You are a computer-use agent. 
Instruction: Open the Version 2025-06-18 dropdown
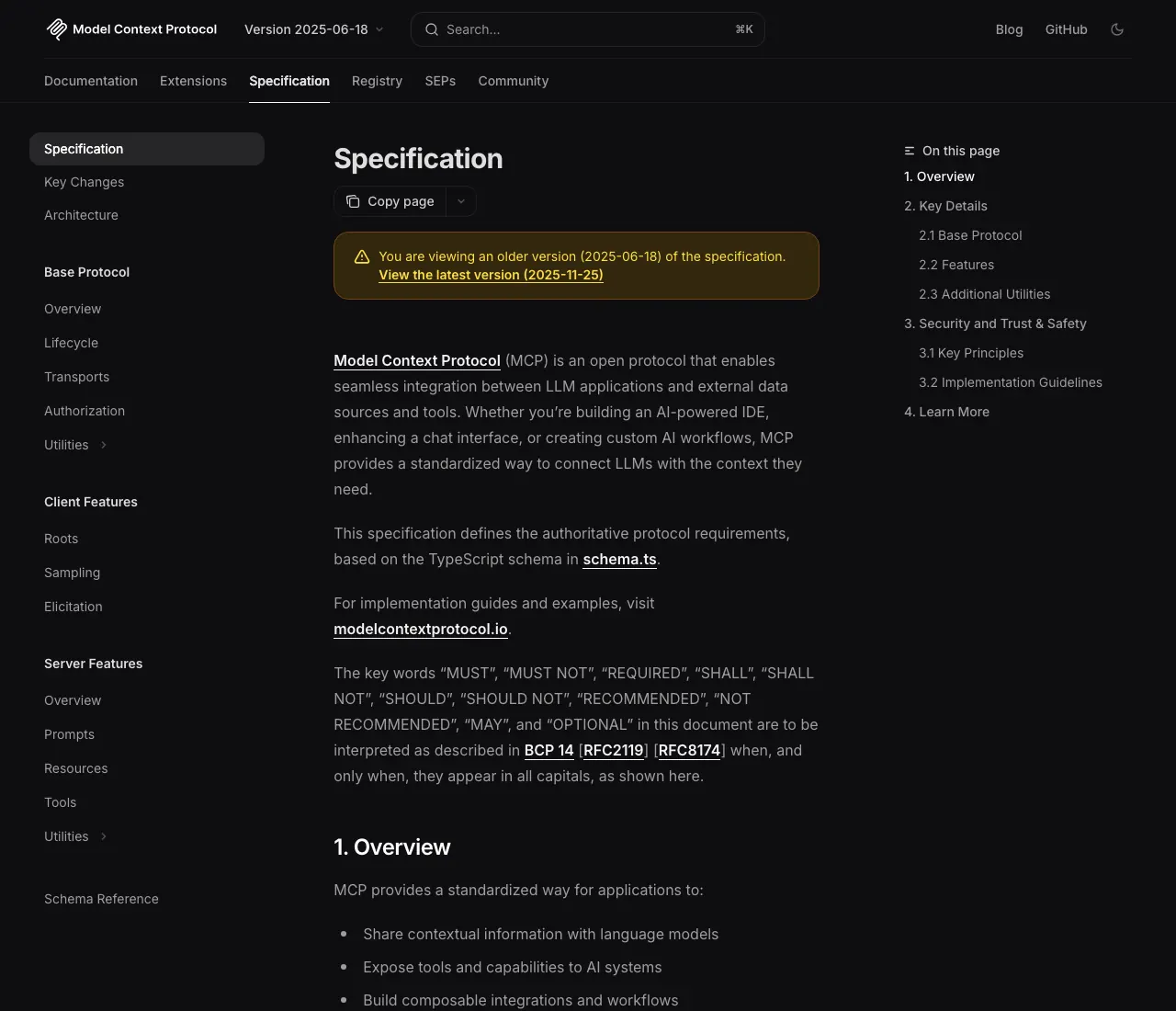point(314,29)
